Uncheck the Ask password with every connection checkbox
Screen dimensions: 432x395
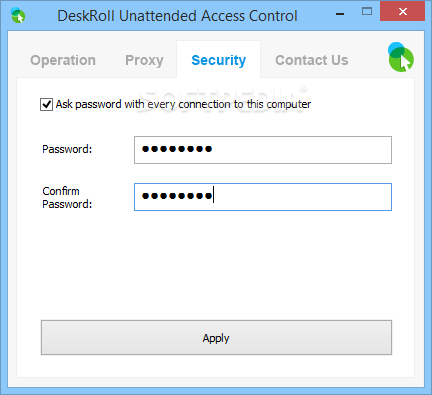pyautogui.click(x=46, y=104)
